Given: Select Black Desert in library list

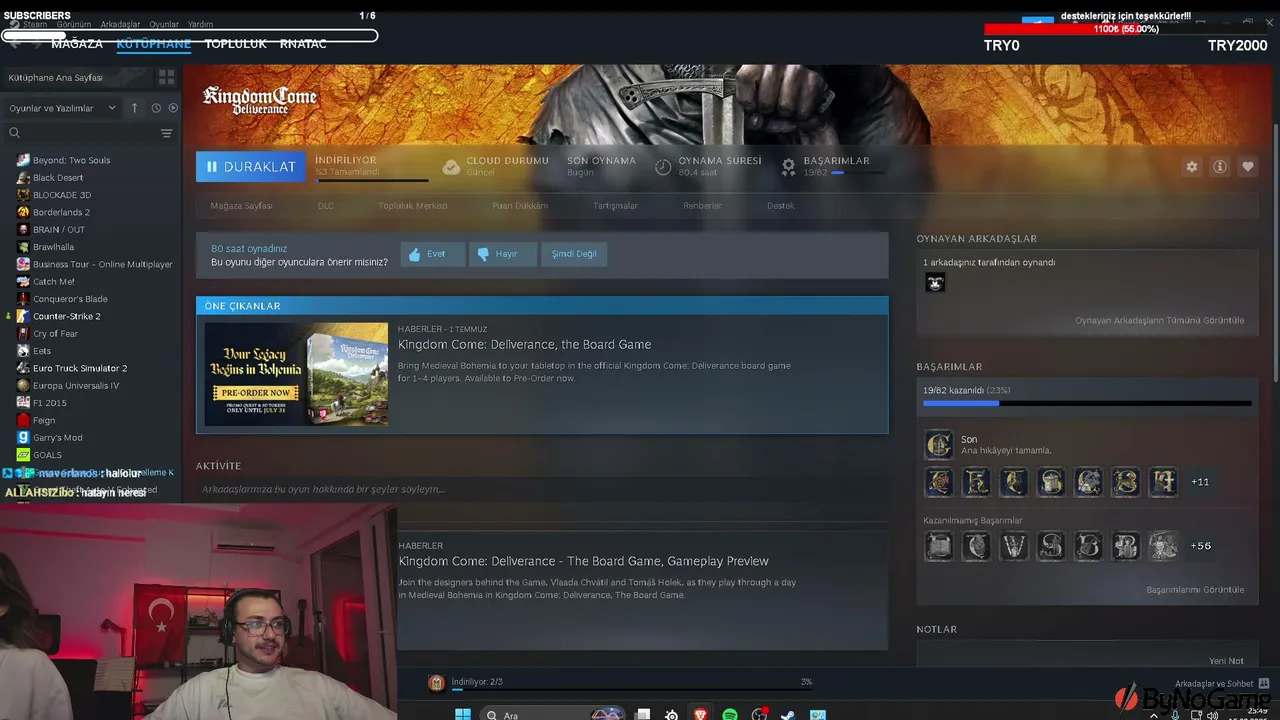Looking at the screenshot, I should 58,178.
